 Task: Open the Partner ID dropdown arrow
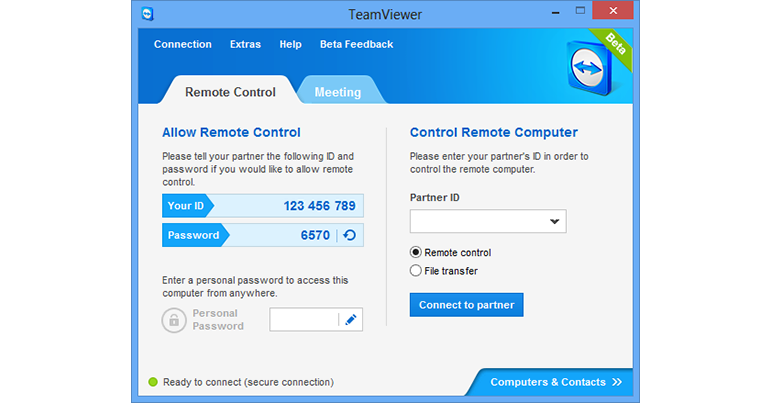tap(554, 221)
